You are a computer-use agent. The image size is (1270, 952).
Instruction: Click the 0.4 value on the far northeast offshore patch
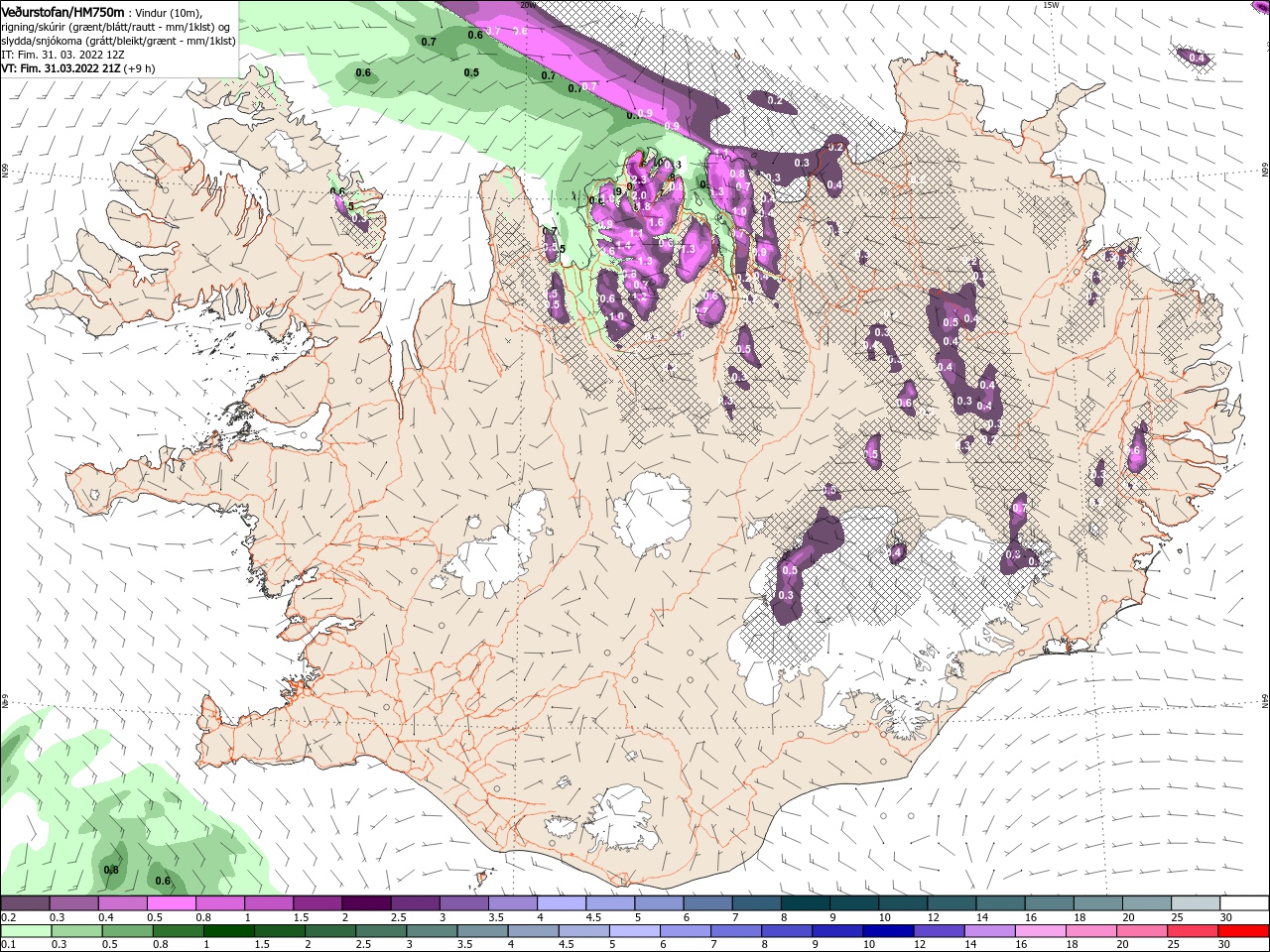tap(1198, 59)
